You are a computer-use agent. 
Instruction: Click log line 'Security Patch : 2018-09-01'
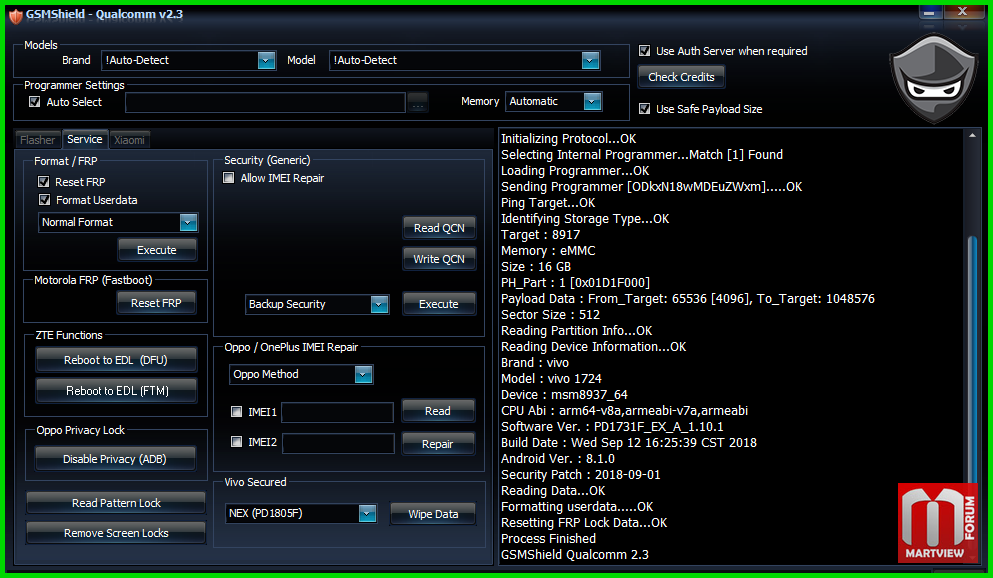(581, 475)
